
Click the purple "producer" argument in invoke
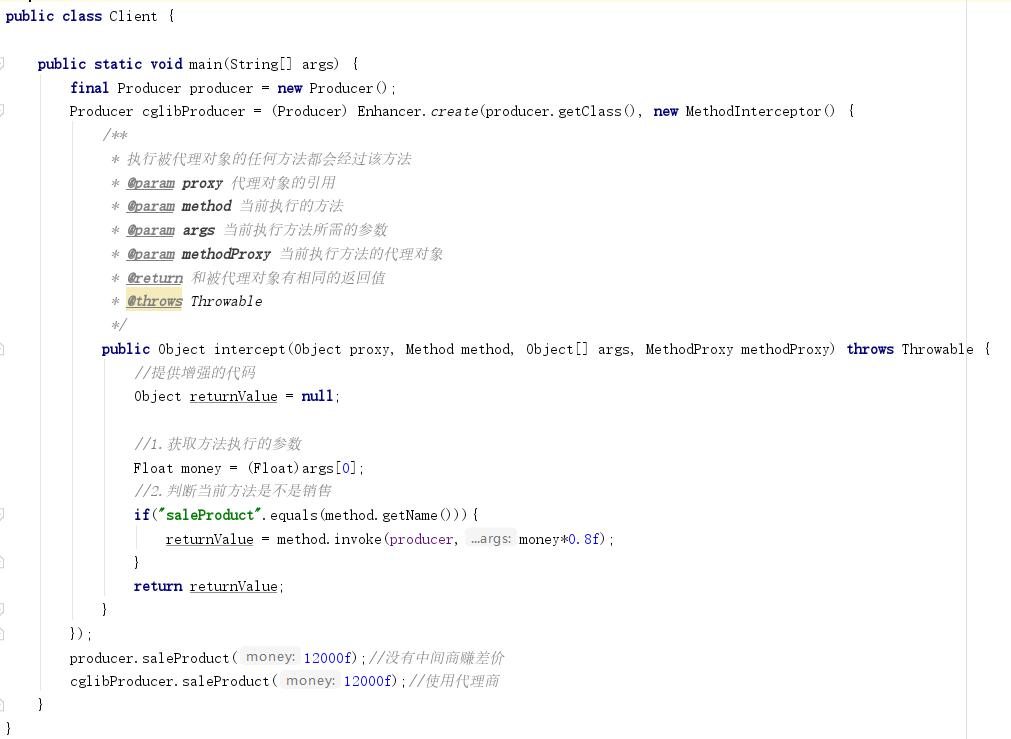coord(421,539)
